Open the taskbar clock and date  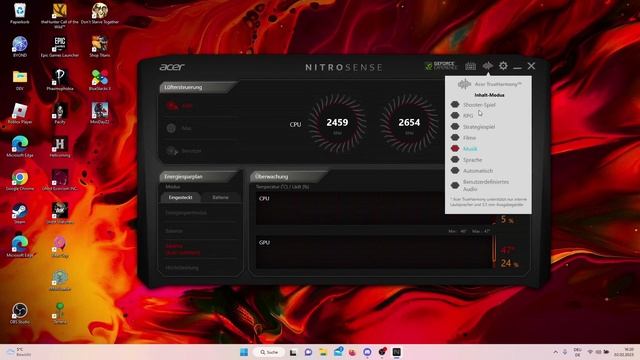point(624,352)
